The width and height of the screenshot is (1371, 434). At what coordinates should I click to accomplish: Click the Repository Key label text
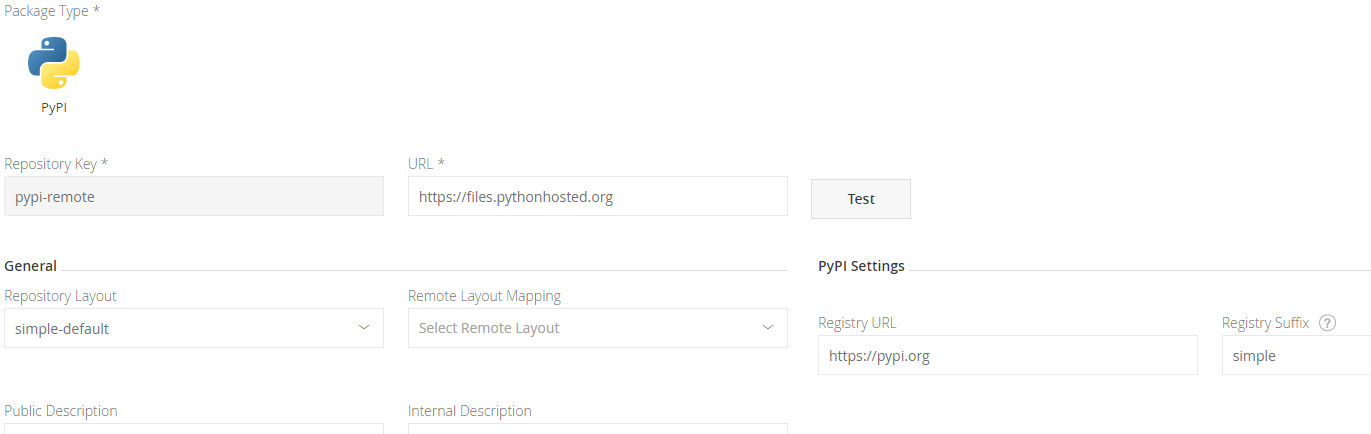[55, 163]
